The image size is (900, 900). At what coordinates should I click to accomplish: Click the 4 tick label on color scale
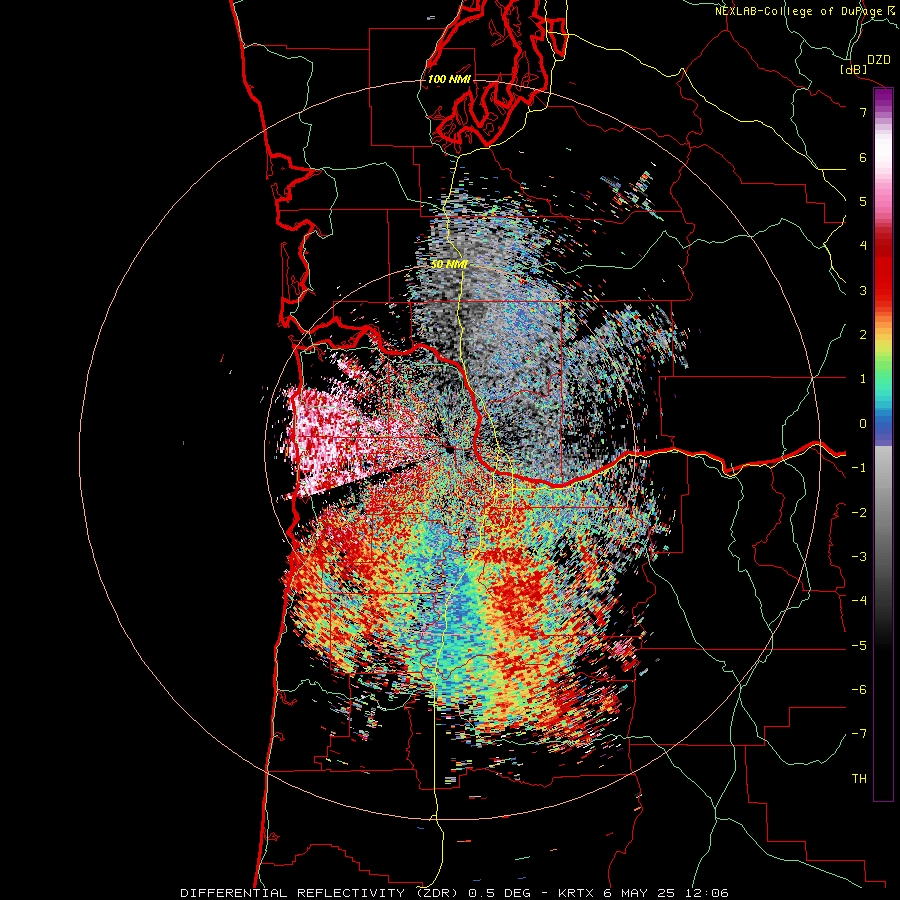click(x=863, y=246)
